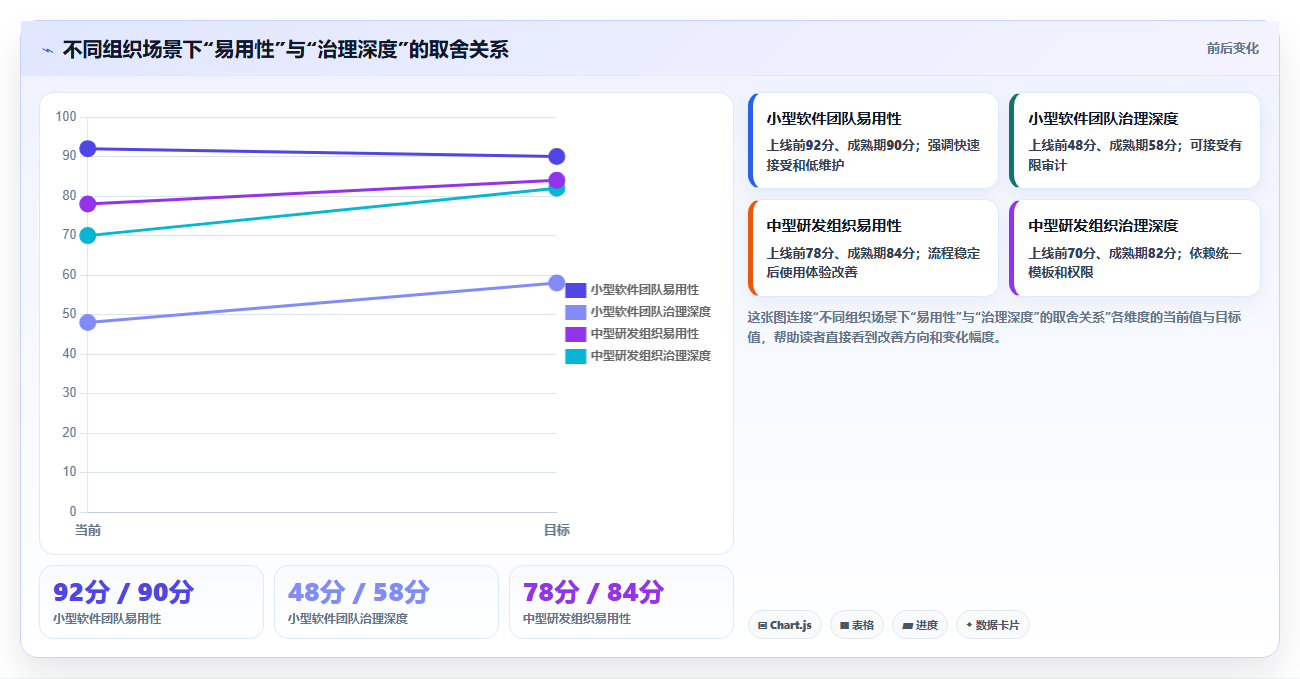
Task: Open the 中型研发组织易用性 info card
Action: pyautogui.click(x=873, y=248)
